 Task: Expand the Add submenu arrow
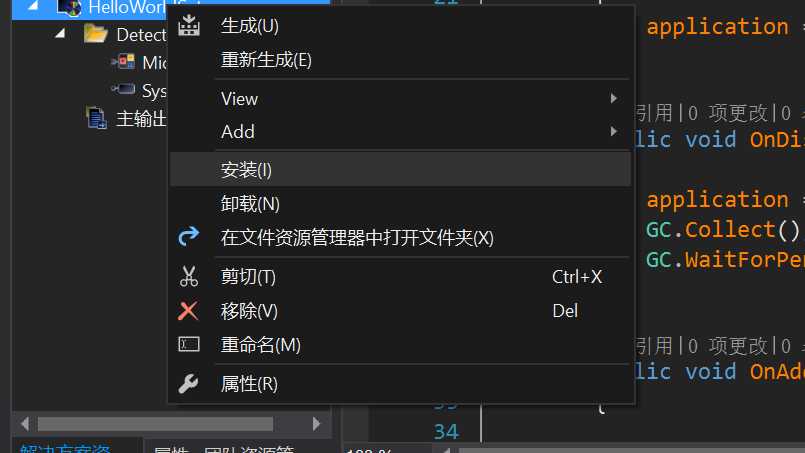(614, 131)
